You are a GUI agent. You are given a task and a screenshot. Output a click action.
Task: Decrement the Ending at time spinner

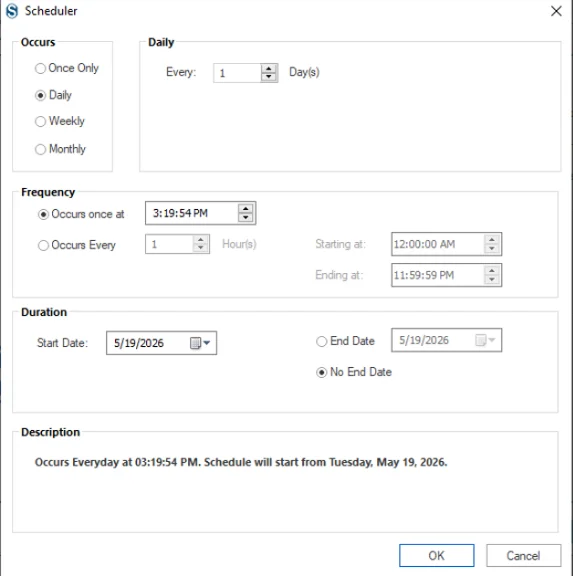coord(492,280)
